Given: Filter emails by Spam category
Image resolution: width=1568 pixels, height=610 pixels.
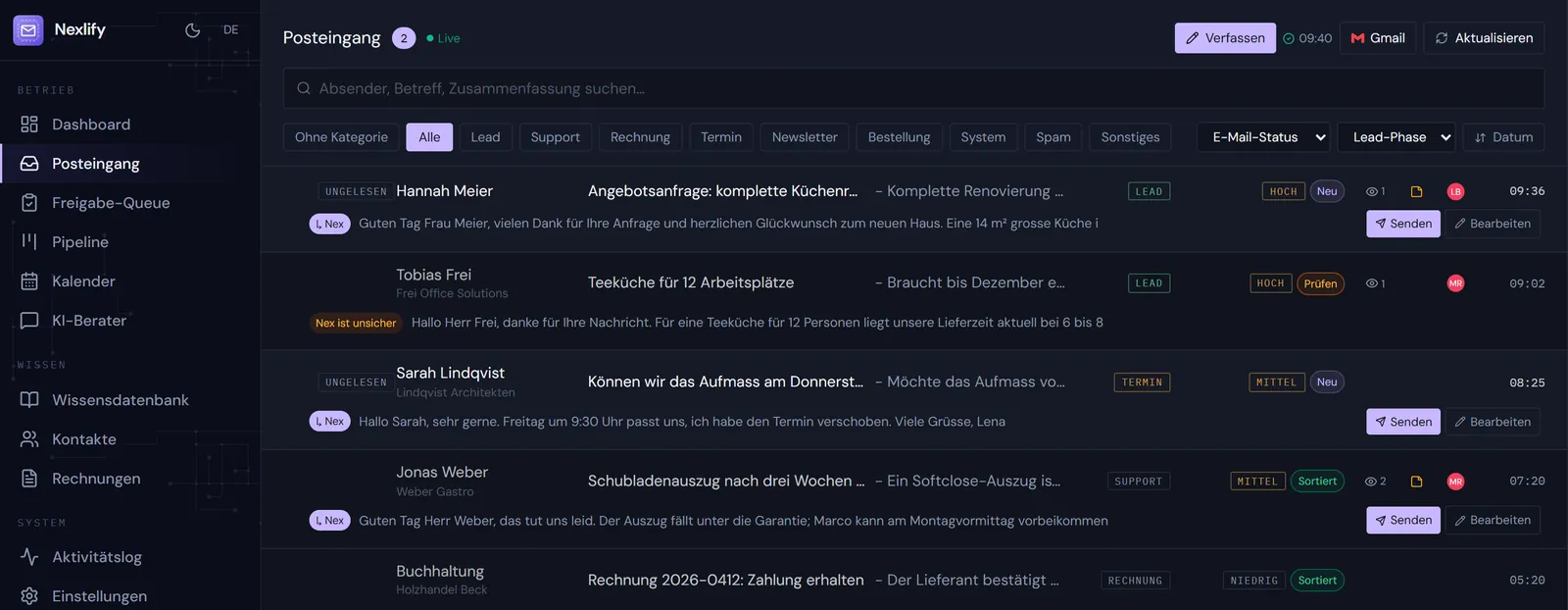Looking at the screenshot, I should 1053,137.
